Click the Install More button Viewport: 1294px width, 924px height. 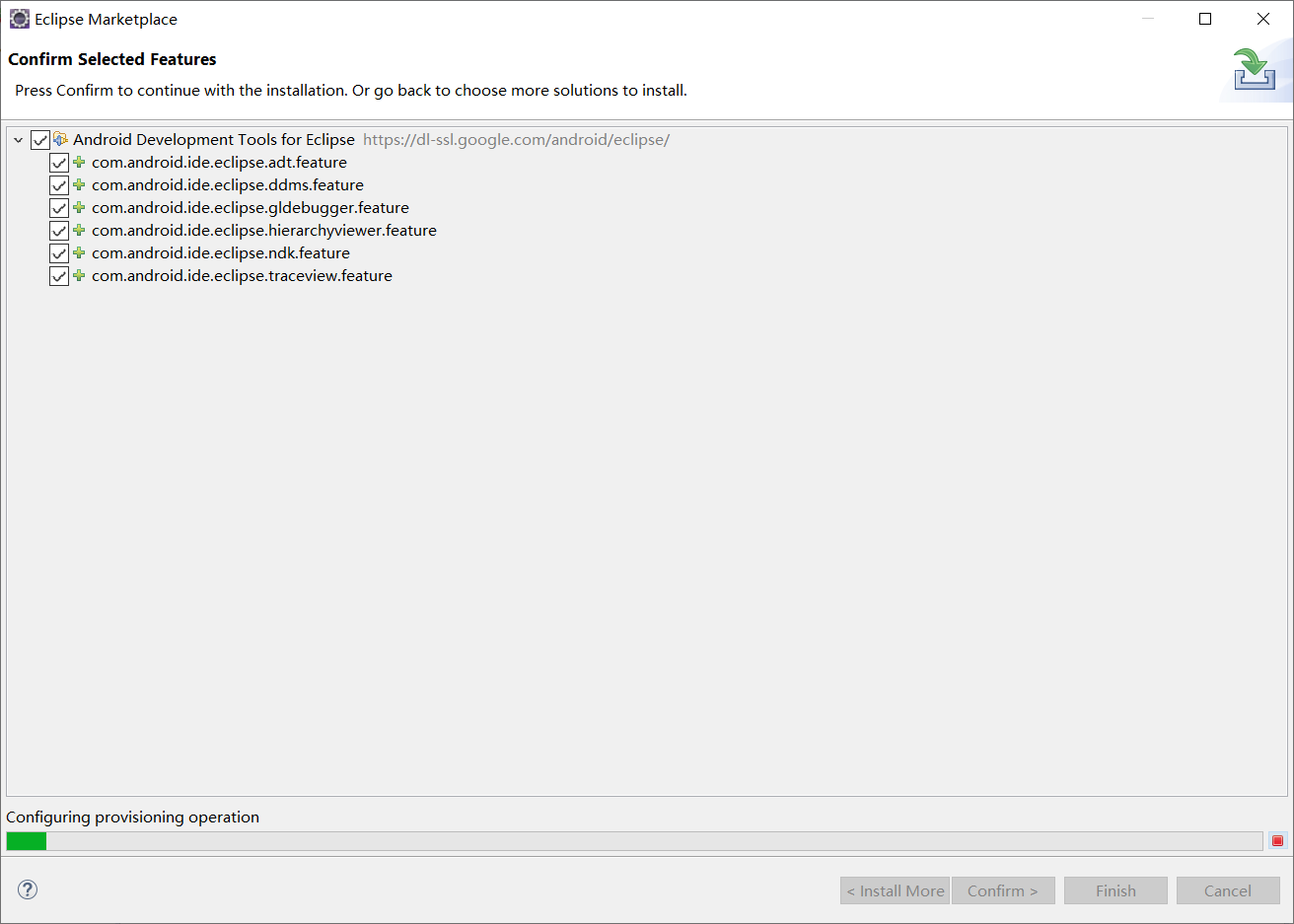(x=895, y=890)
